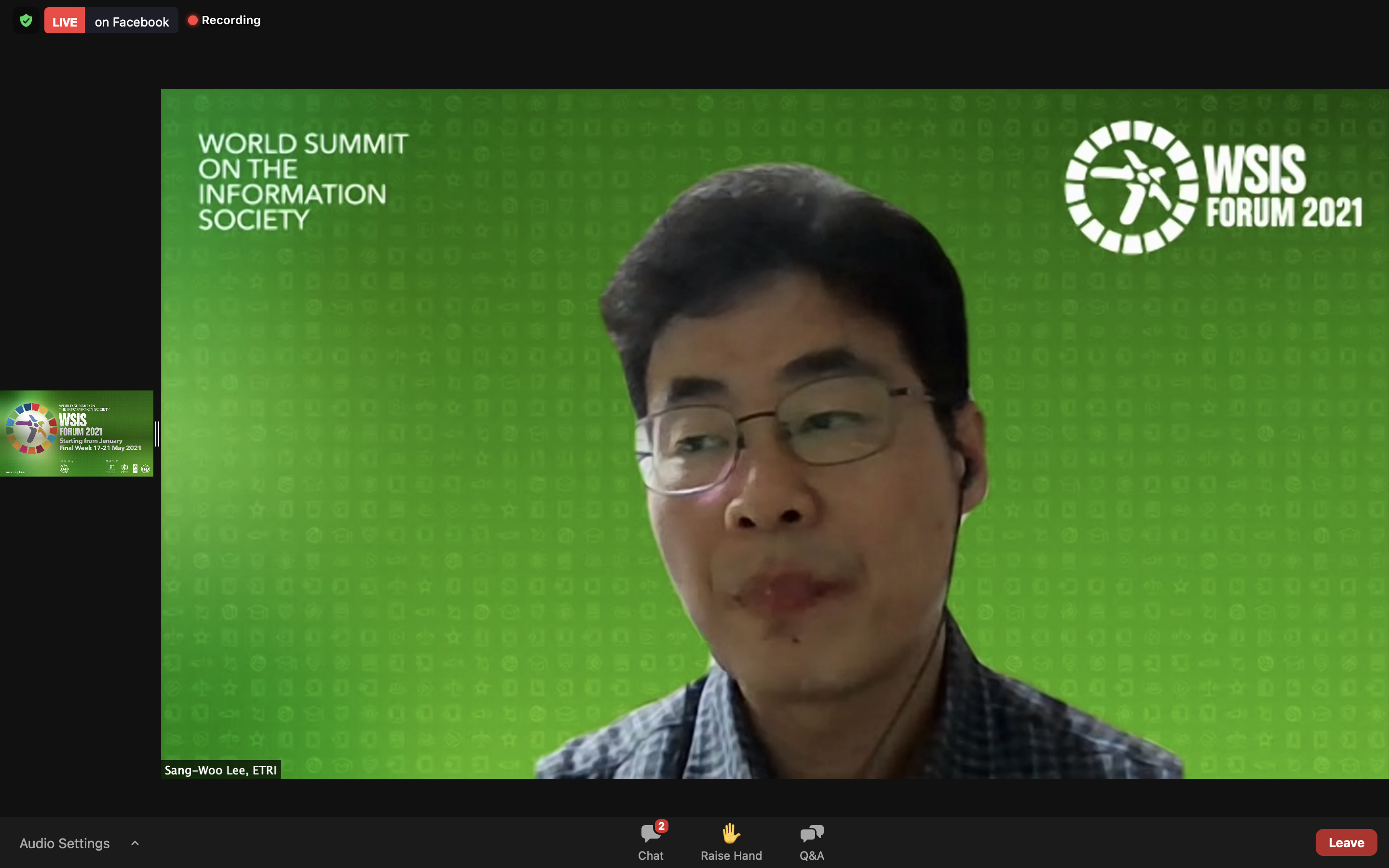The height and width of the screenshot is (868, 1389).
Task: Expand the Audio Settings chevron menu
Action: [135, 843]
